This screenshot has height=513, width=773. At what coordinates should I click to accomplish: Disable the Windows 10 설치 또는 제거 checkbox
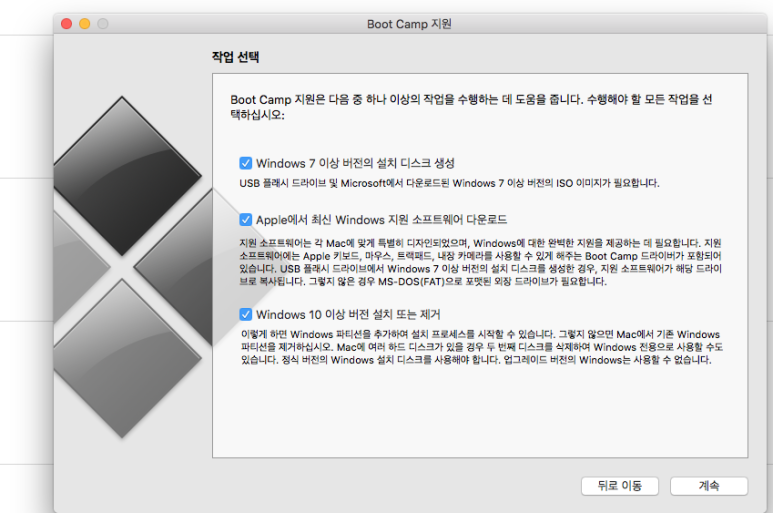(246, 314)
